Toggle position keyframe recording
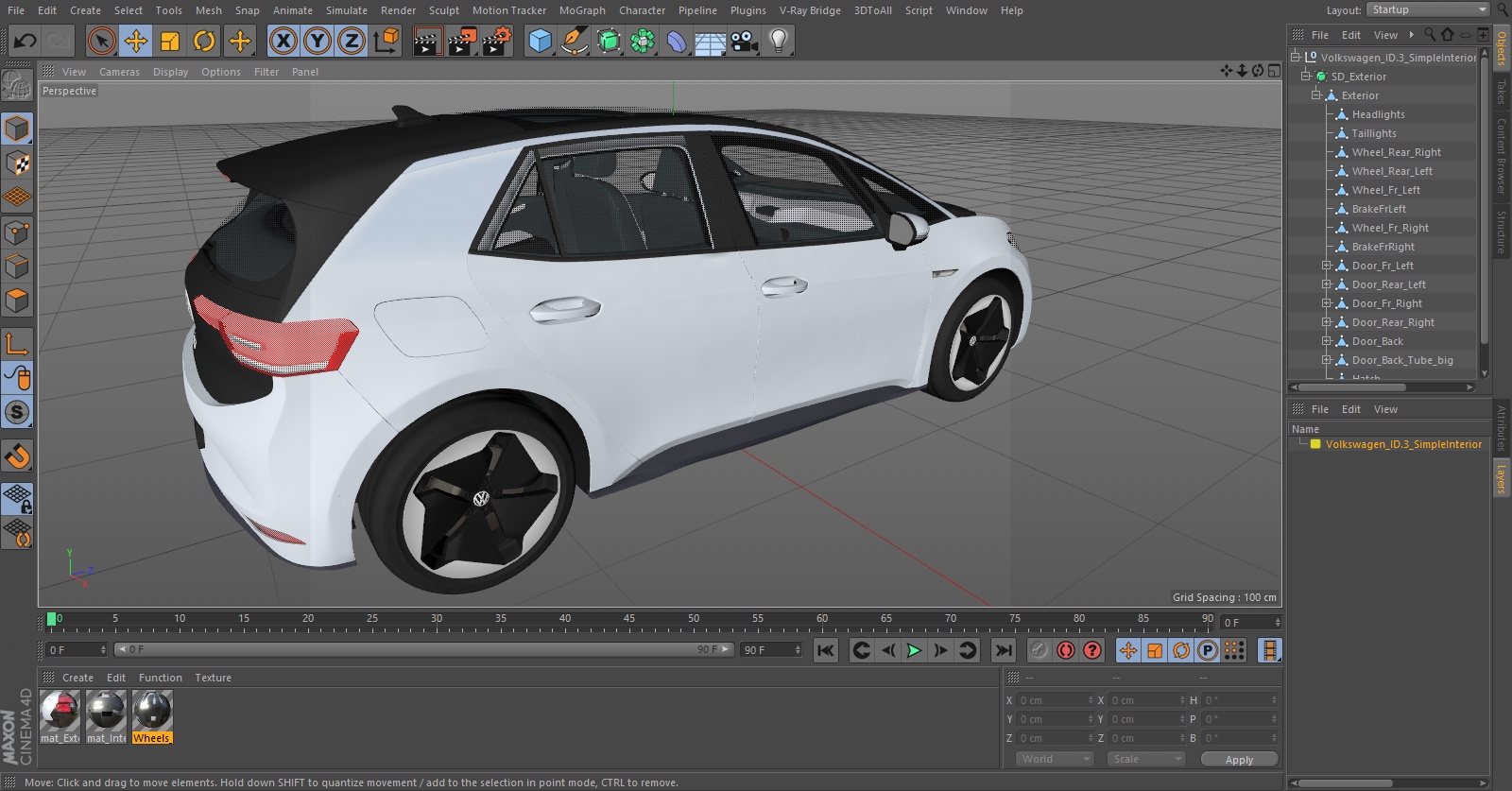The width and height of the screenshot is (1512, 791). coord(1128,650)
